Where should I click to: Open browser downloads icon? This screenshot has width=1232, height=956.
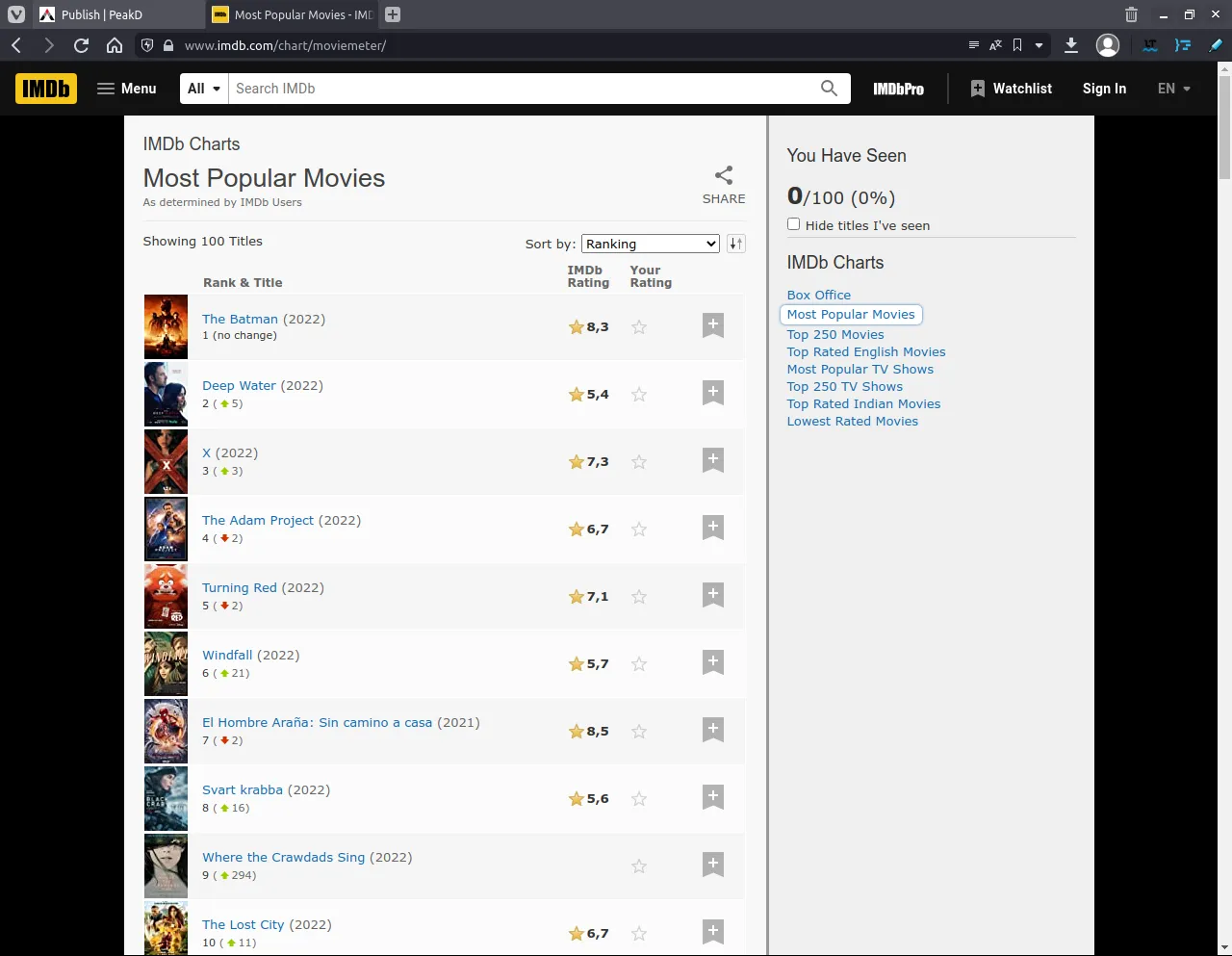(1071, 45)
